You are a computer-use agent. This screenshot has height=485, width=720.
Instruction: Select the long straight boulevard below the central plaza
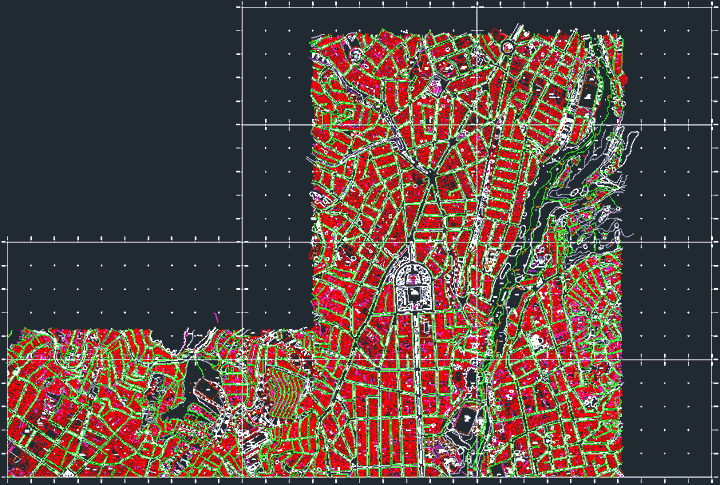click(418, 394)
